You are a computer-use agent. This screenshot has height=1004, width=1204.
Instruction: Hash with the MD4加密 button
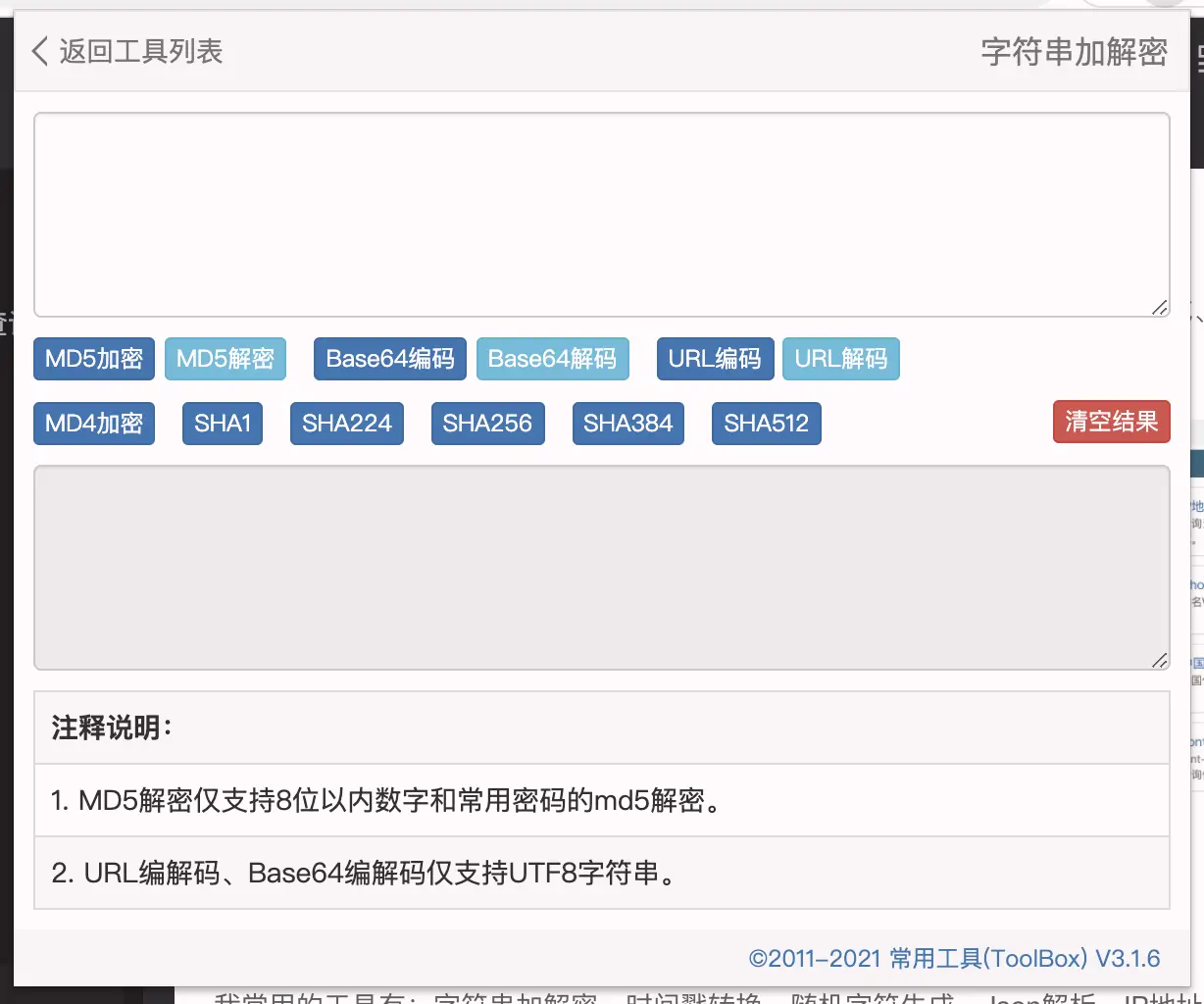coord(94,424)
